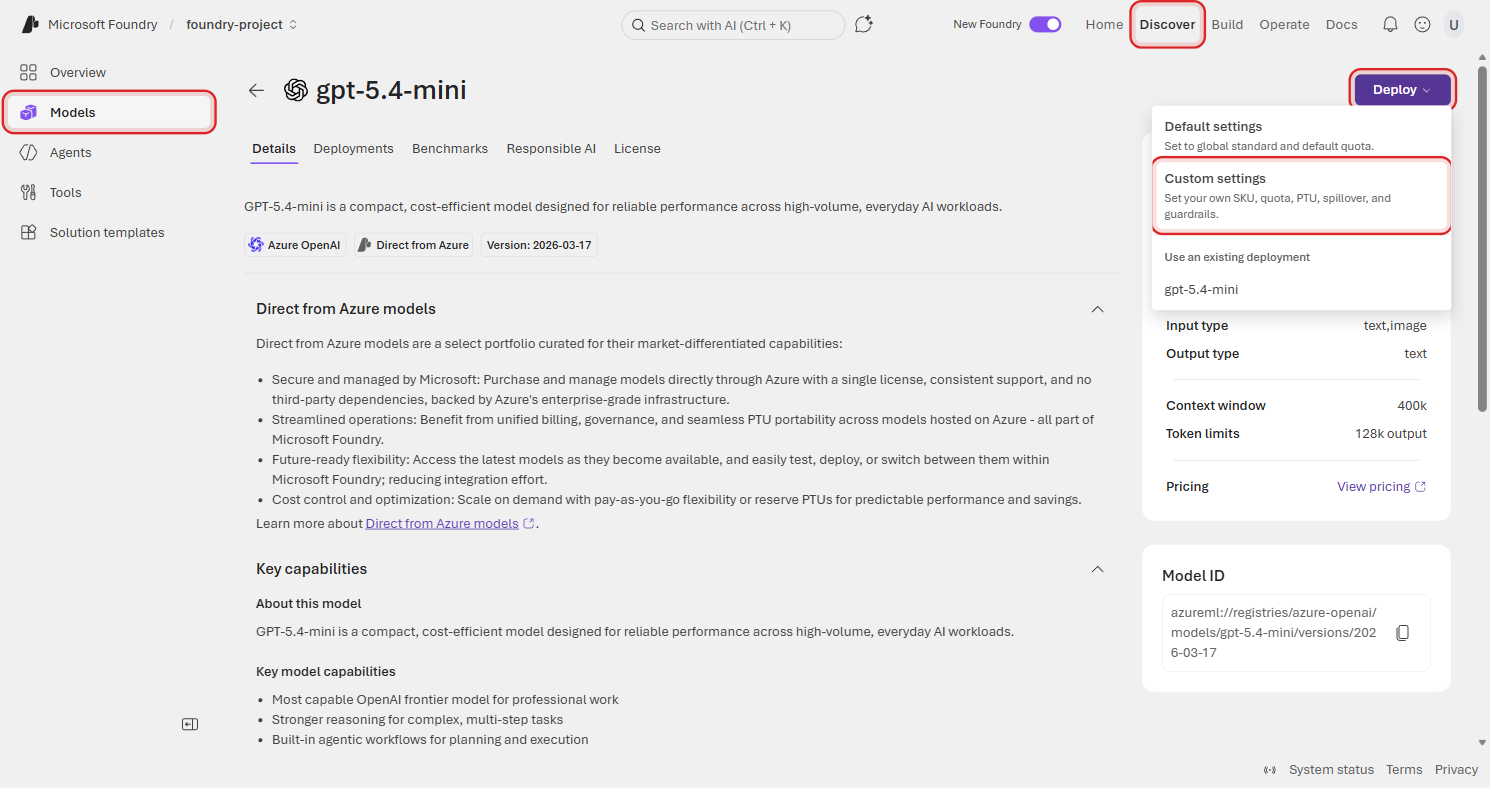Click the text,image input type value
The image size is (1490, 788).
(1395, 326)
